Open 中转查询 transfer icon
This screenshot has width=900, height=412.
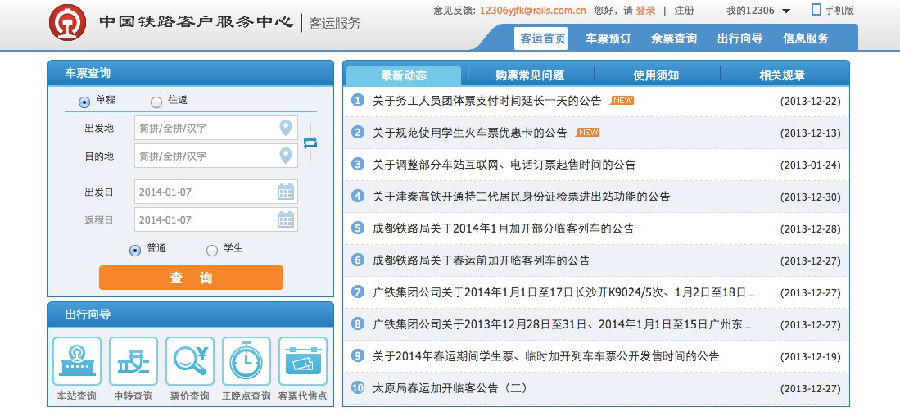click(133, 362)
